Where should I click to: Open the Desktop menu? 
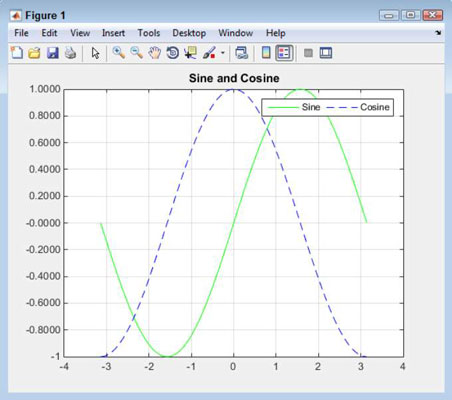tap(189, 33)
